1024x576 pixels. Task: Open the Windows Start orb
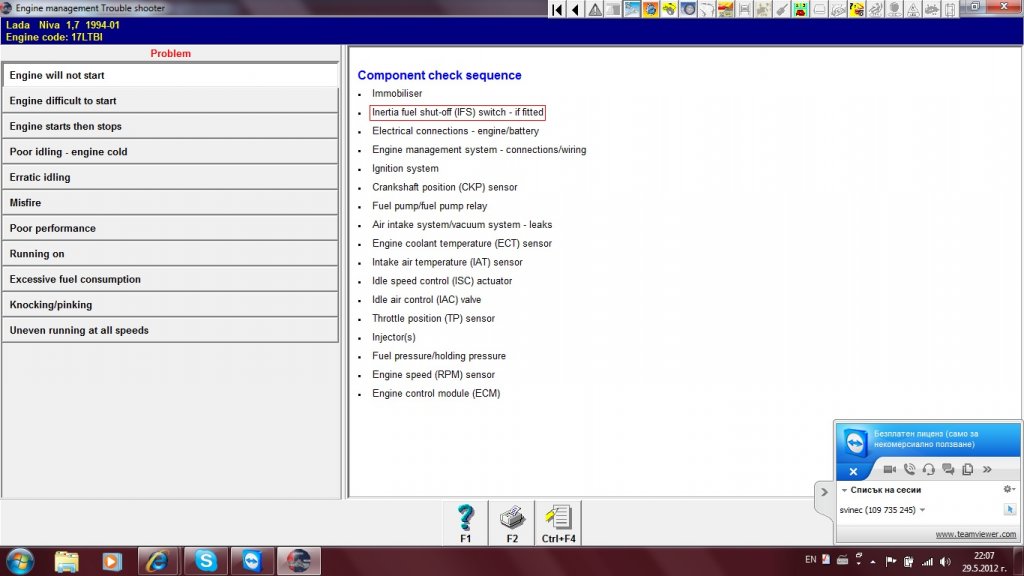(20, 561)
